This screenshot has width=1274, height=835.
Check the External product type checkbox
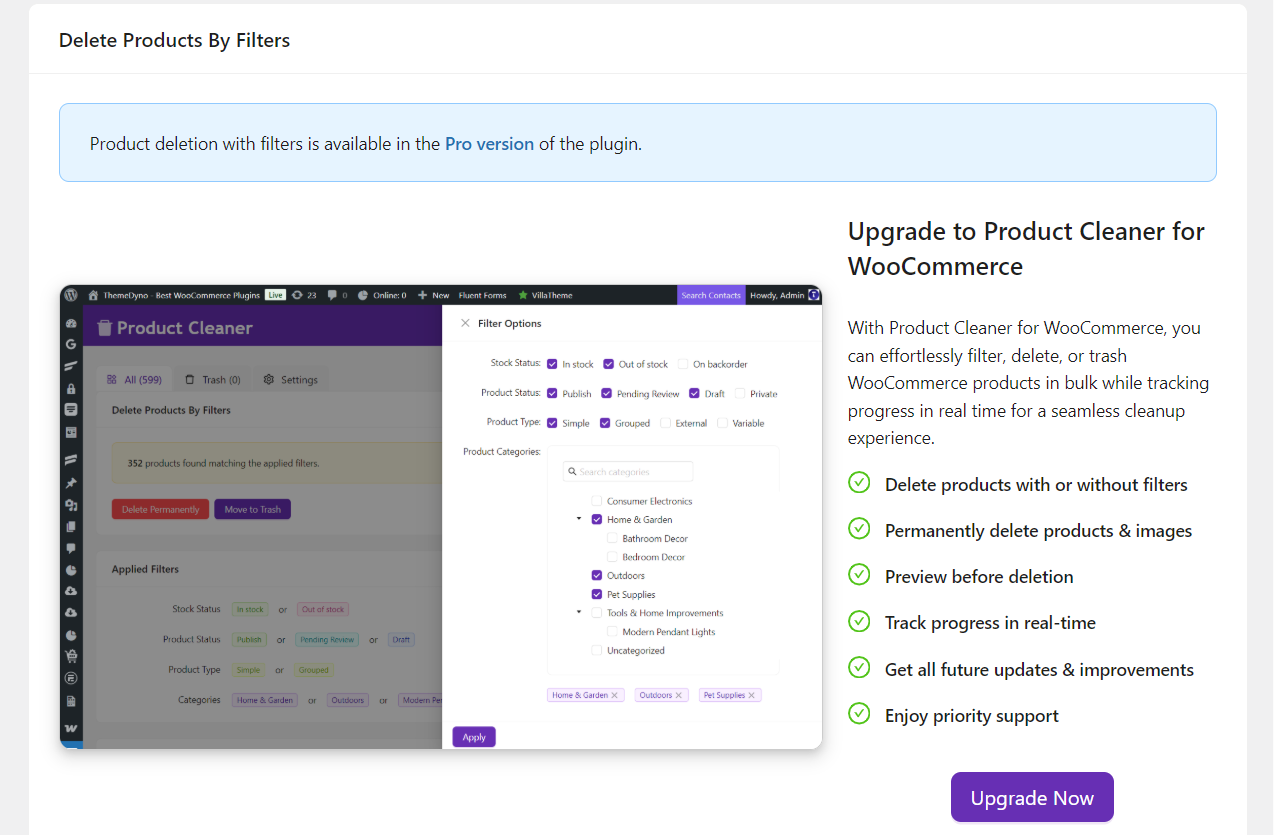click(x=665, y=423)
